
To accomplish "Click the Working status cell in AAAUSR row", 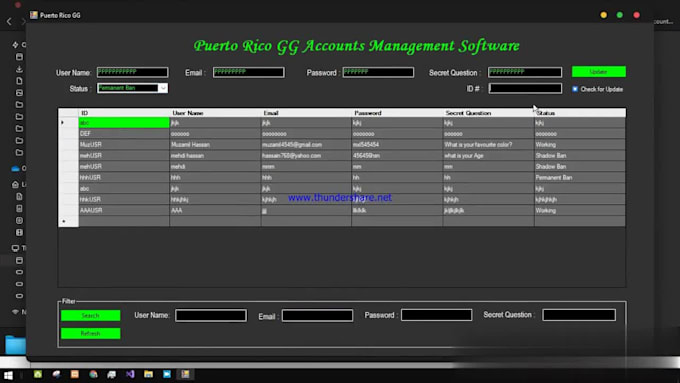I will 580,210.
